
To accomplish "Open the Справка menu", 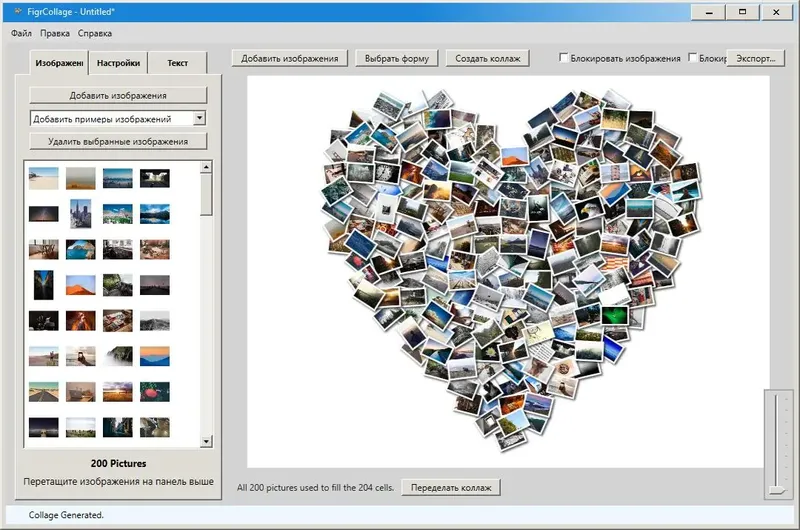I will (x=95, y=33).
